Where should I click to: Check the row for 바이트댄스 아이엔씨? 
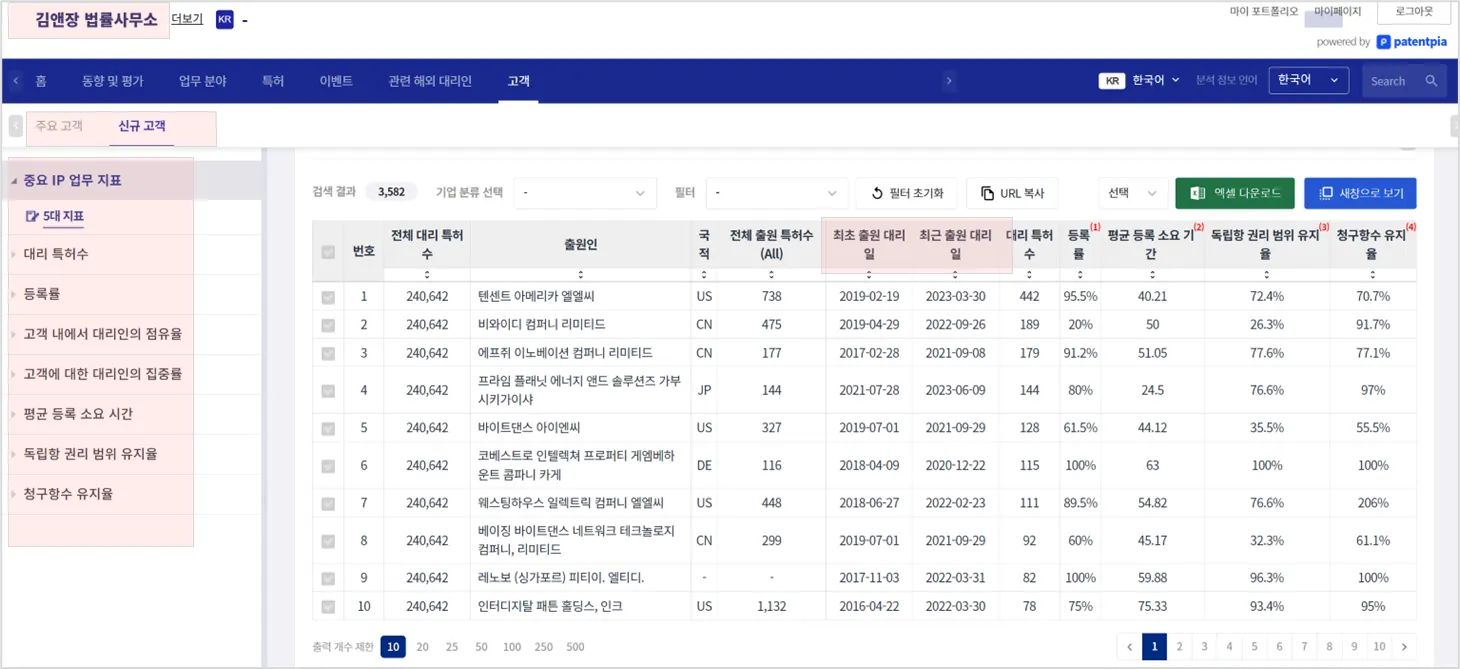(328, 428)
